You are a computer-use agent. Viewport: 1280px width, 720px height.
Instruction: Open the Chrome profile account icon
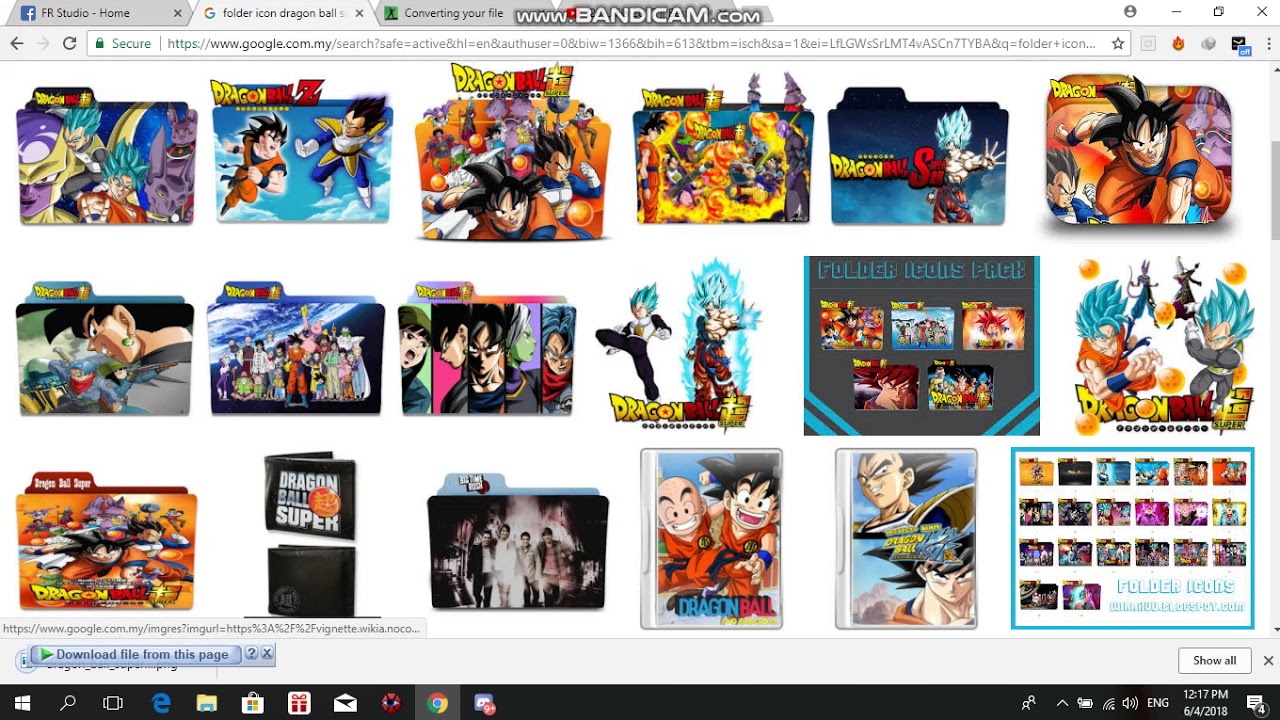click(1130, 12)
